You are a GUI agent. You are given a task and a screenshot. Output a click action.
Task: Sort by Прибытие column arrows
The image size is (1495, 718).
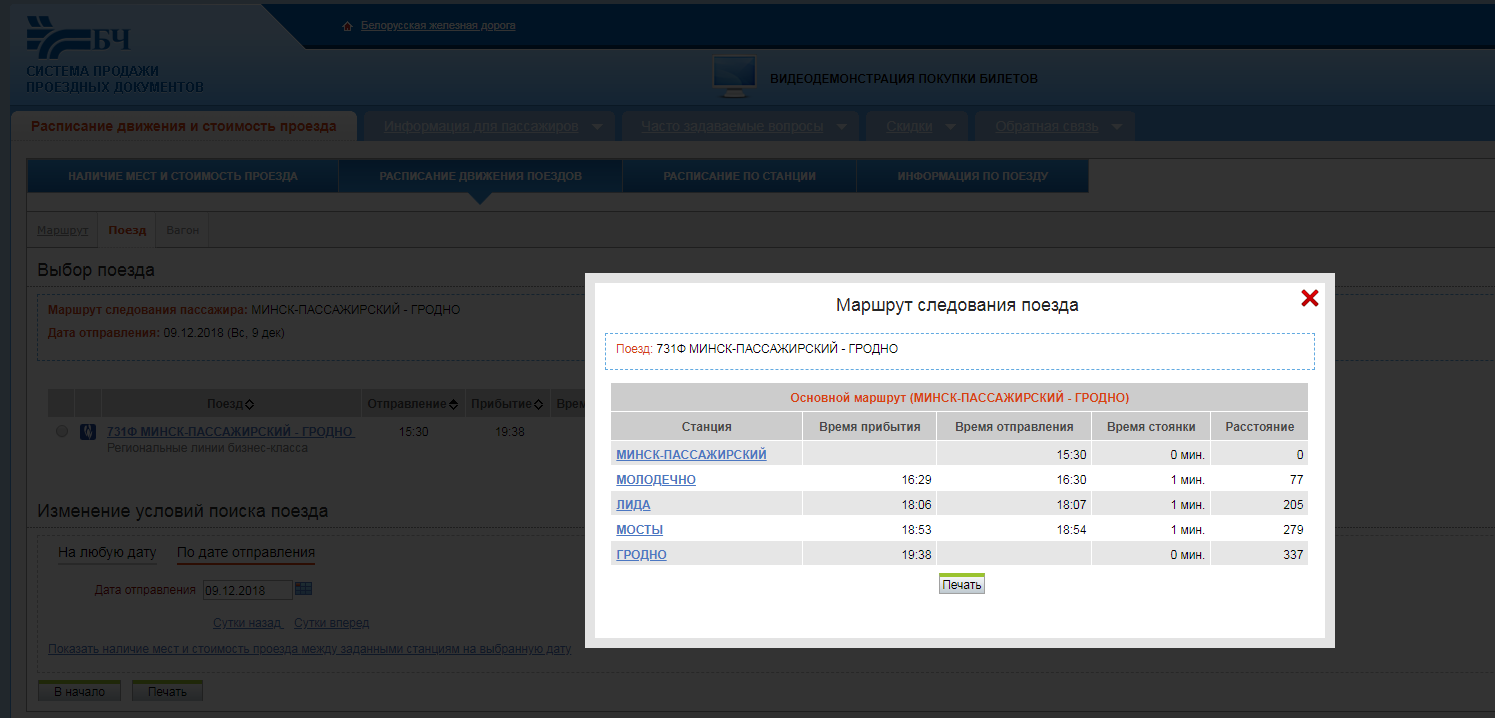point(538,404)
